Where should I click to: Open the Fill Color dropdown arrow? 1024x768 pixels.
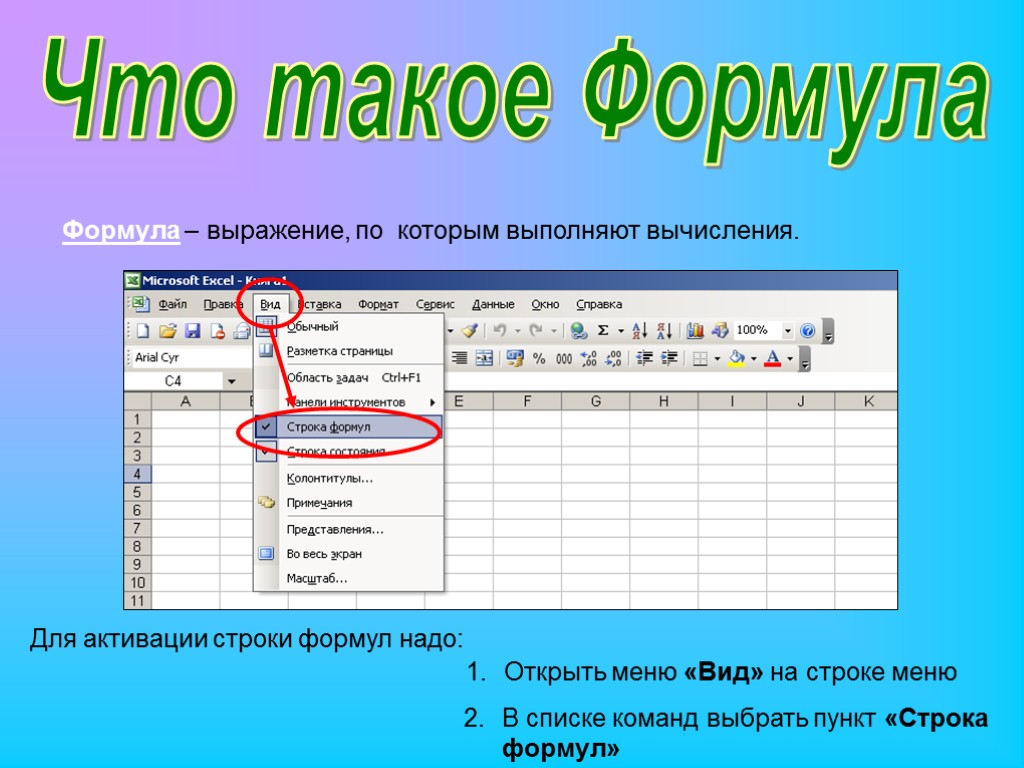click(754, 359)
